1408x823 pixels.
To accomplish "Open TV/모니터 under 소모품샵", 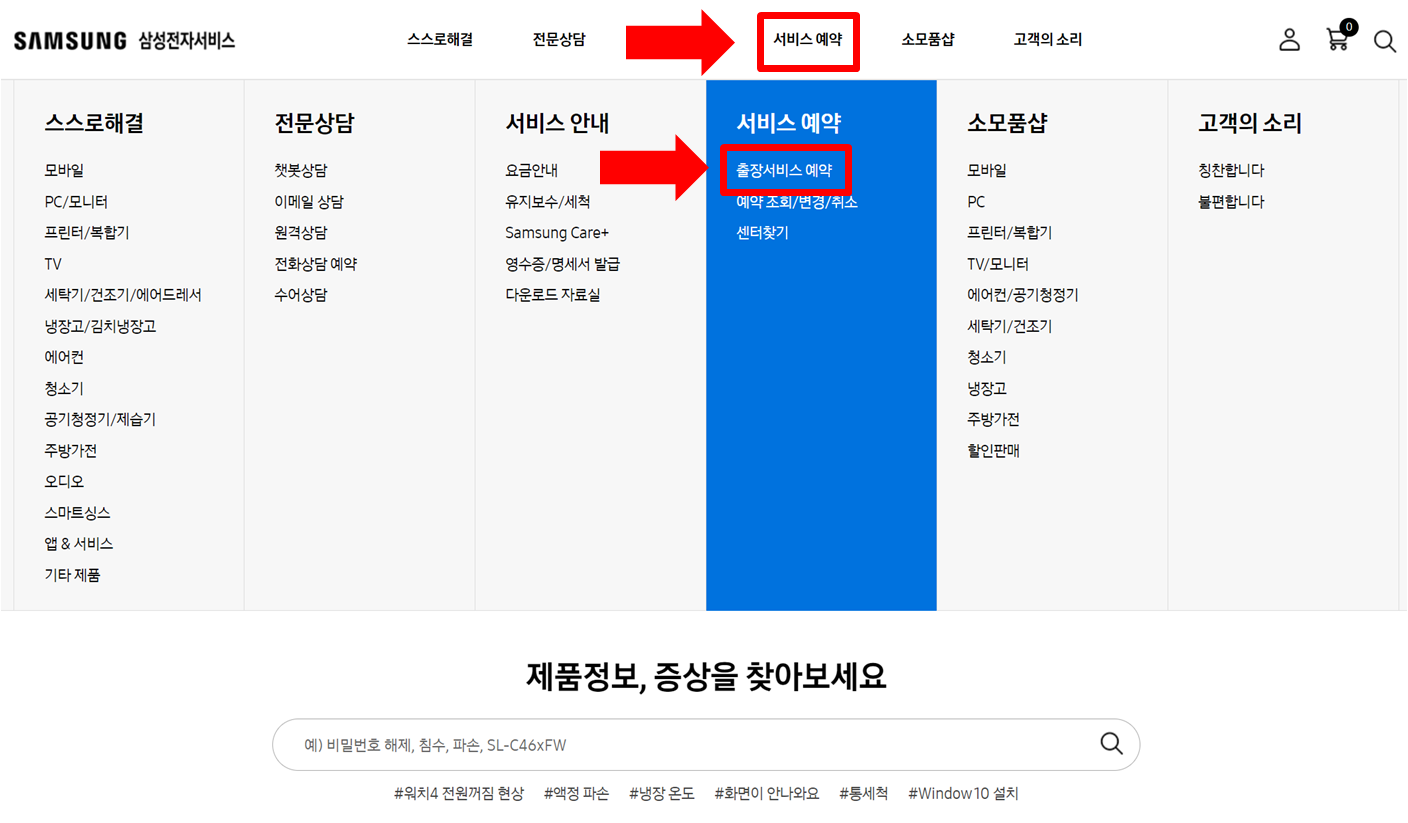I will [998, 264].
